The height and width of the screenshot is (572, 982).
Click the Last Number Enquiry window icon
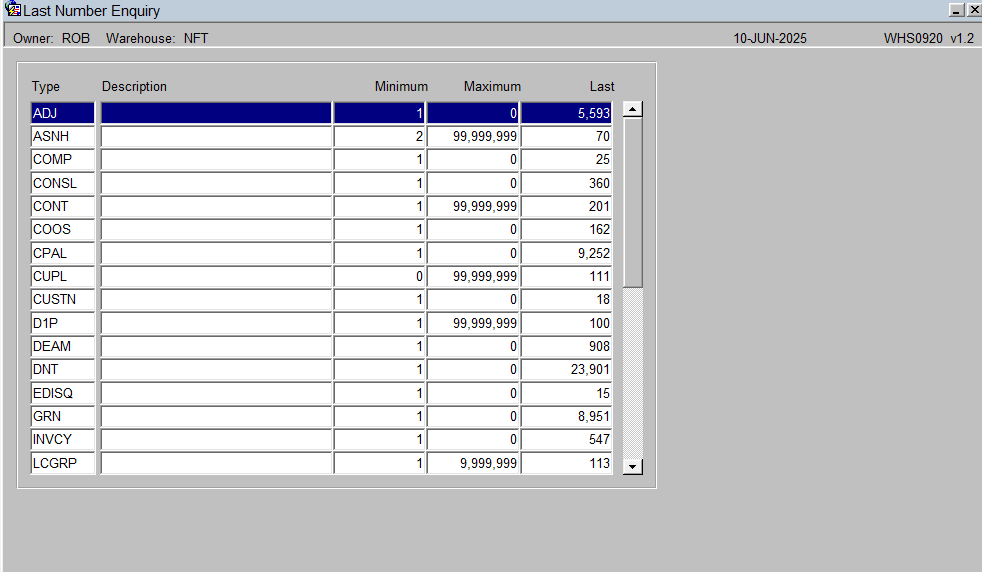click(13, 9)
